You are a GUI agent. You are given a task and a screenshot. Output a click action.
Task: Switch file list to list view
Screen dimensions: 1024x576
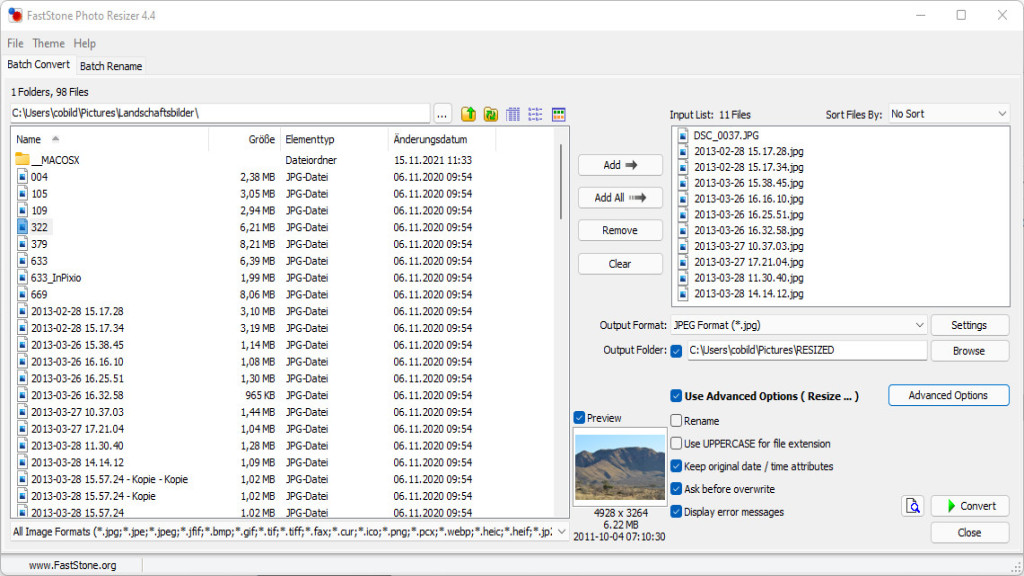point(535,114)
